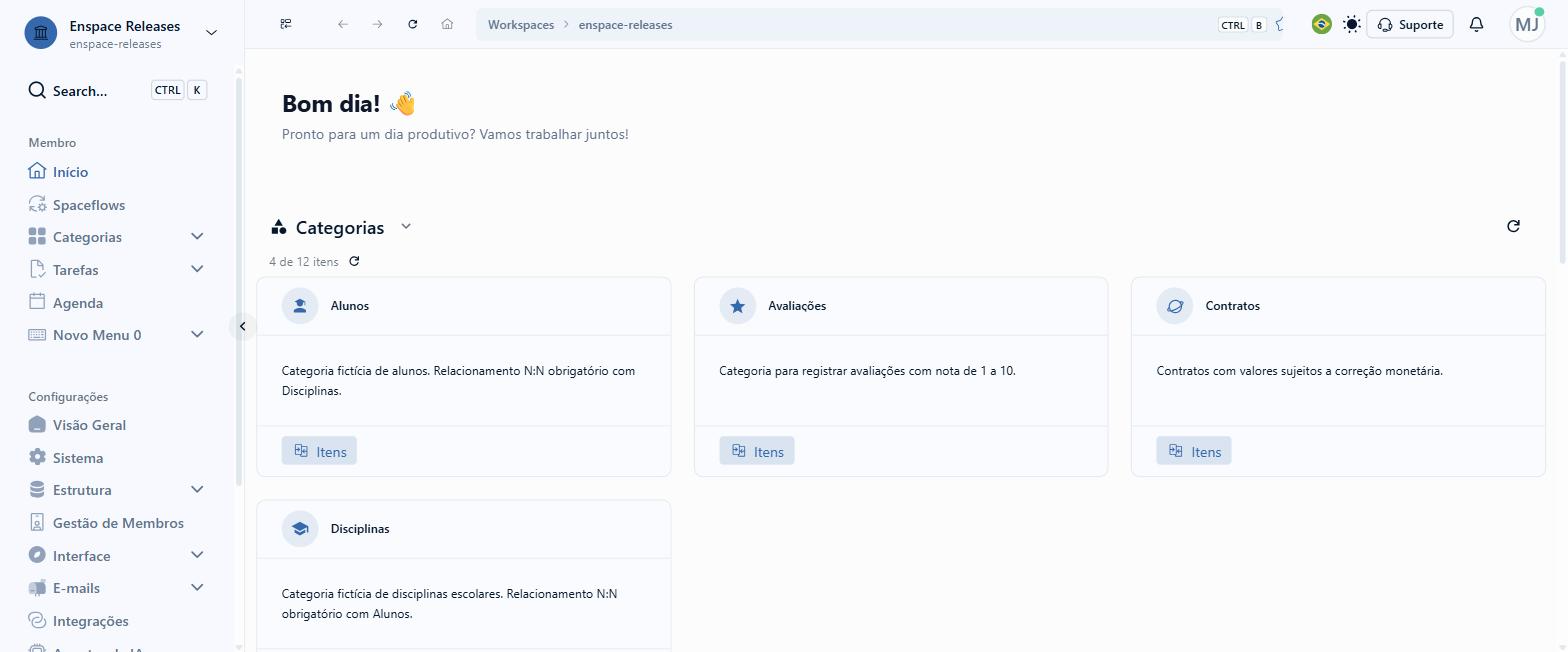Screen dimensions: 1568x652
Task: Expand the Tarefas sidebar chevron
Action: [x=197, y=269]
